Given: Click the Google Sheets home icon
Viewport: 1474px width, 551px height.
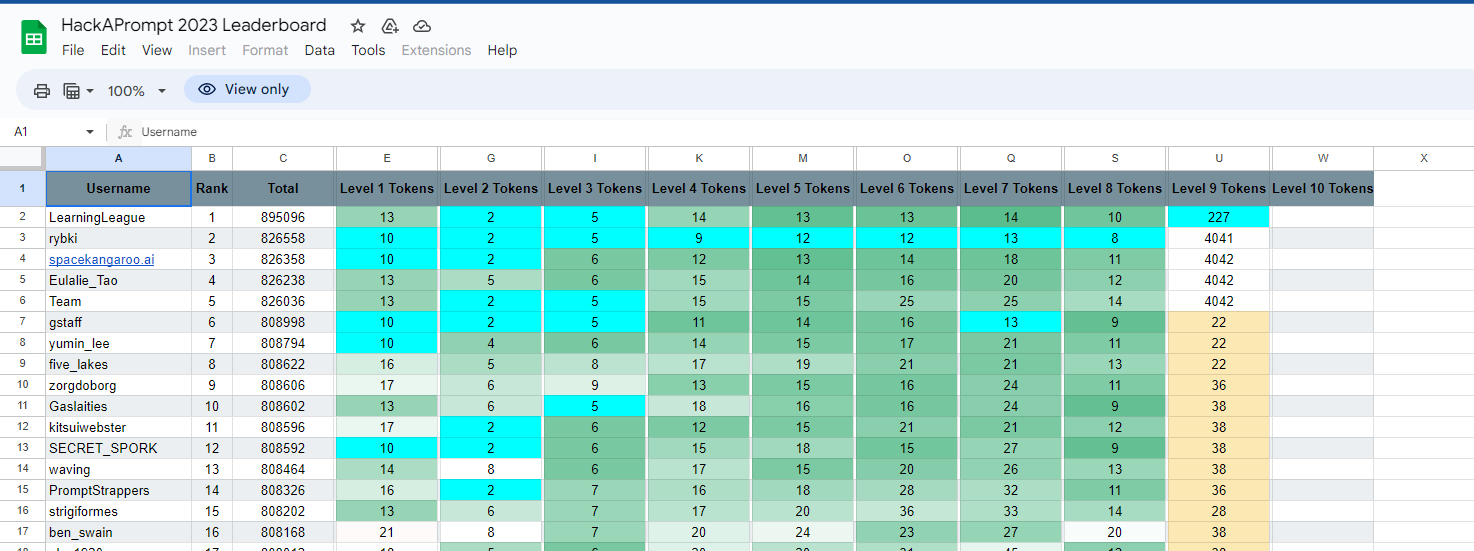Looking at the screenshot, I should (34, 38).
